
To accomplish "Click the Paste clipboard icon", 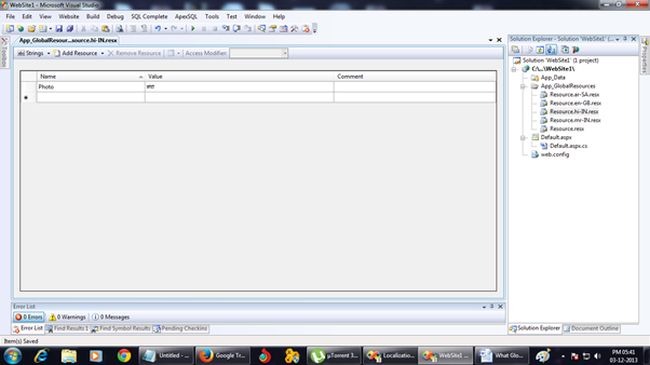I will [x=106, y=29].
